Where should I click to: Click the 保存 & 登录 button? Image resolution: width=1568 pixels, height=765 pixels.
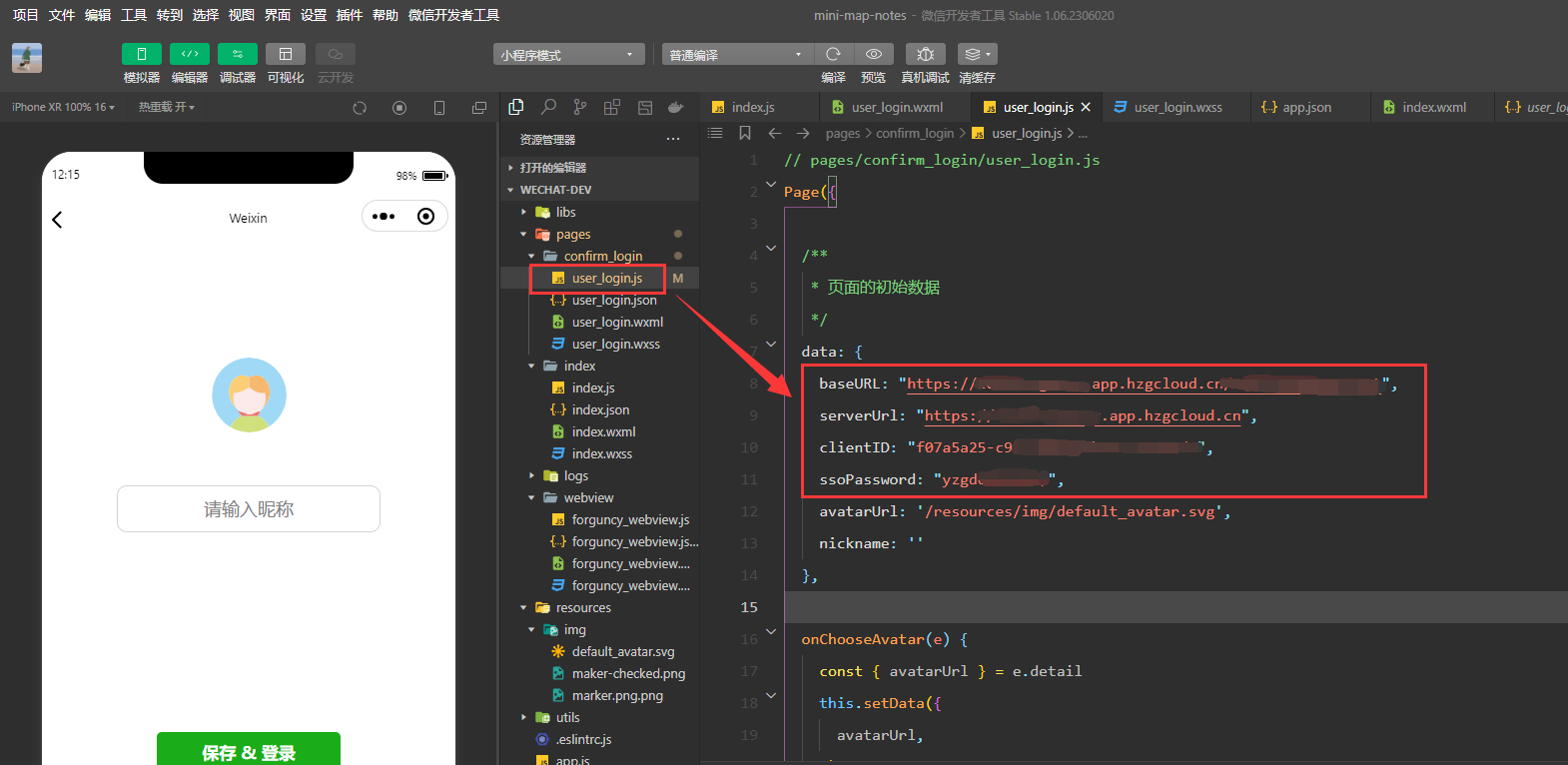249,749
